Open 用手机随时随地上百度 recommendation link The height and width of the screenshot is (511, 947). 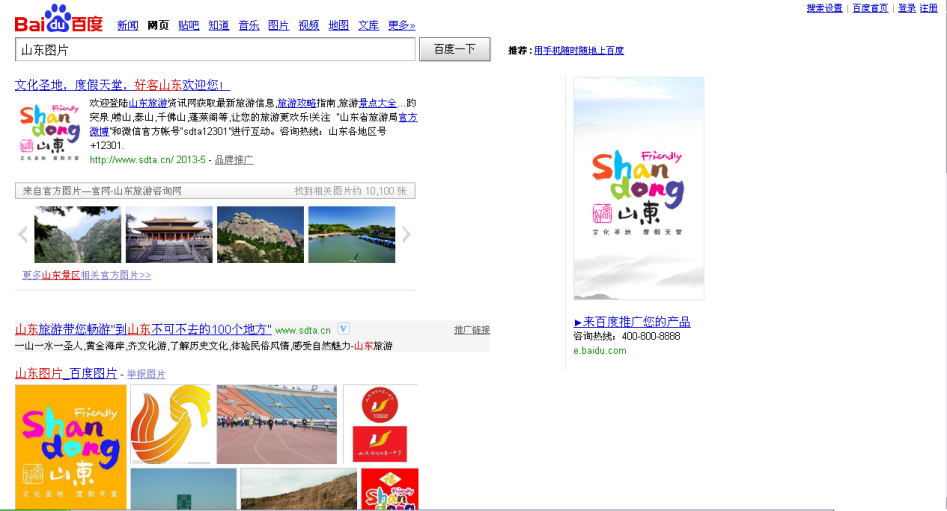tap(579, 51)
